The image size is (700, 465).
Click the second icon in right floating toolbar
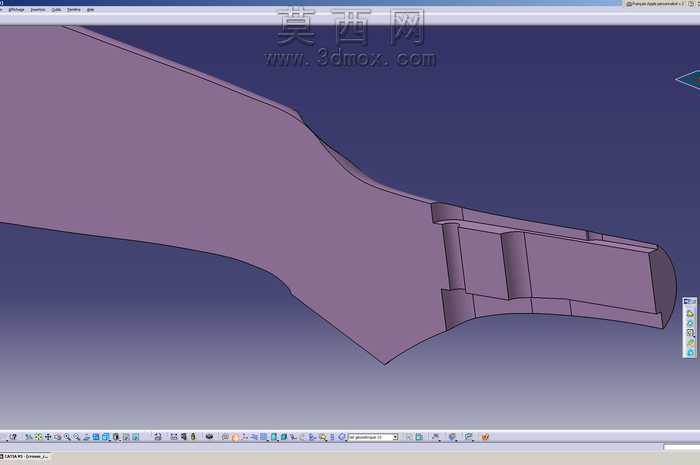690,323
